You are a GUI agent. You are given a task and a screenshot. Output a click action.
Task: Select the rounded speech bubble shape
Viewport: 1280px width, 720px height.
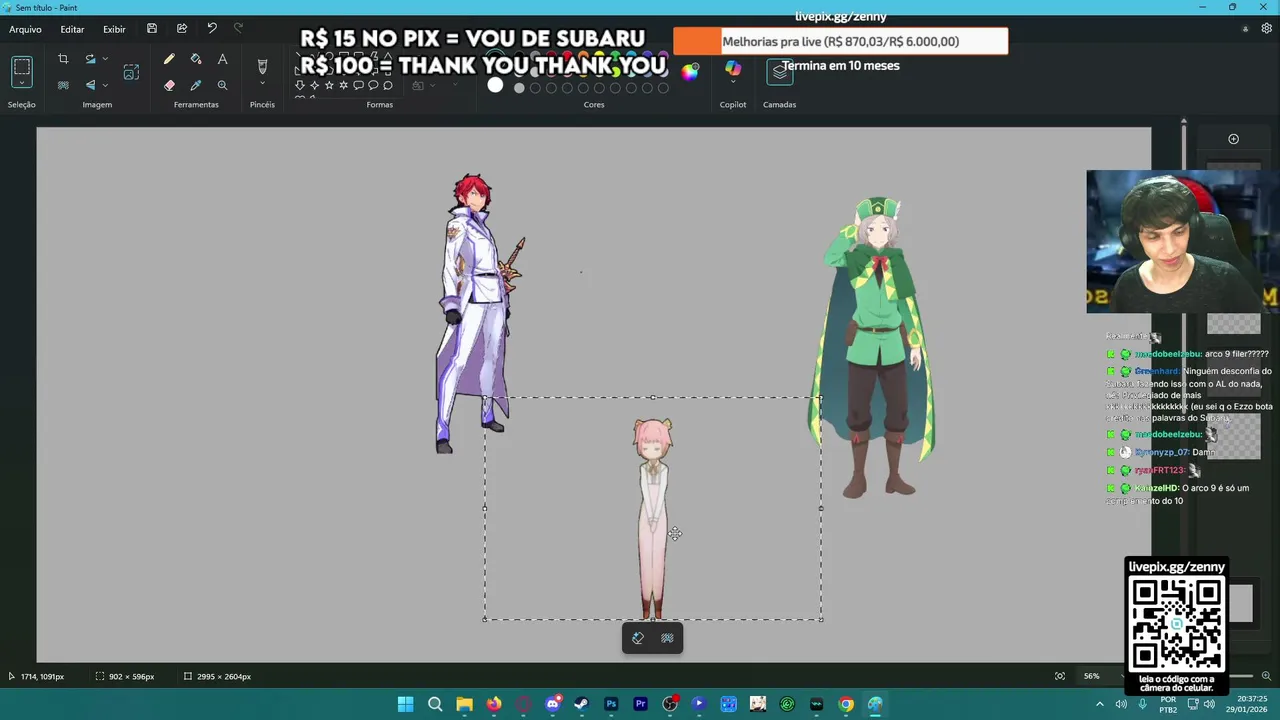(359, 85)
